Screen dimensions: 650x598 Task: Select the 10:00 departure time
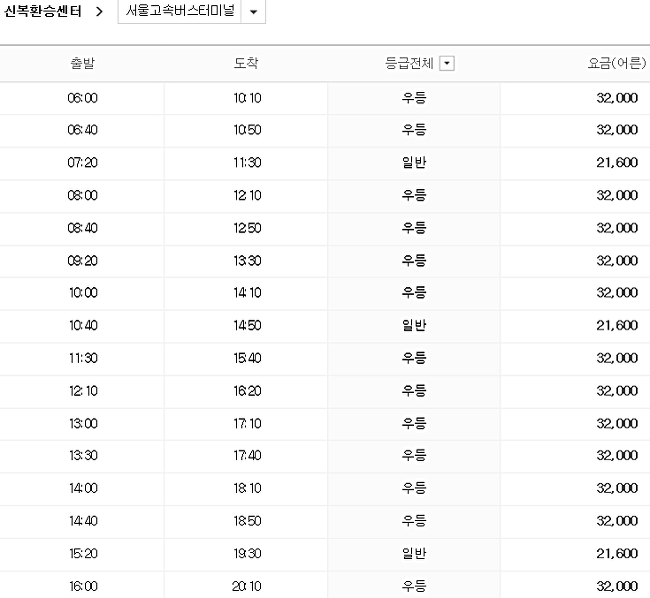point(83,293)
